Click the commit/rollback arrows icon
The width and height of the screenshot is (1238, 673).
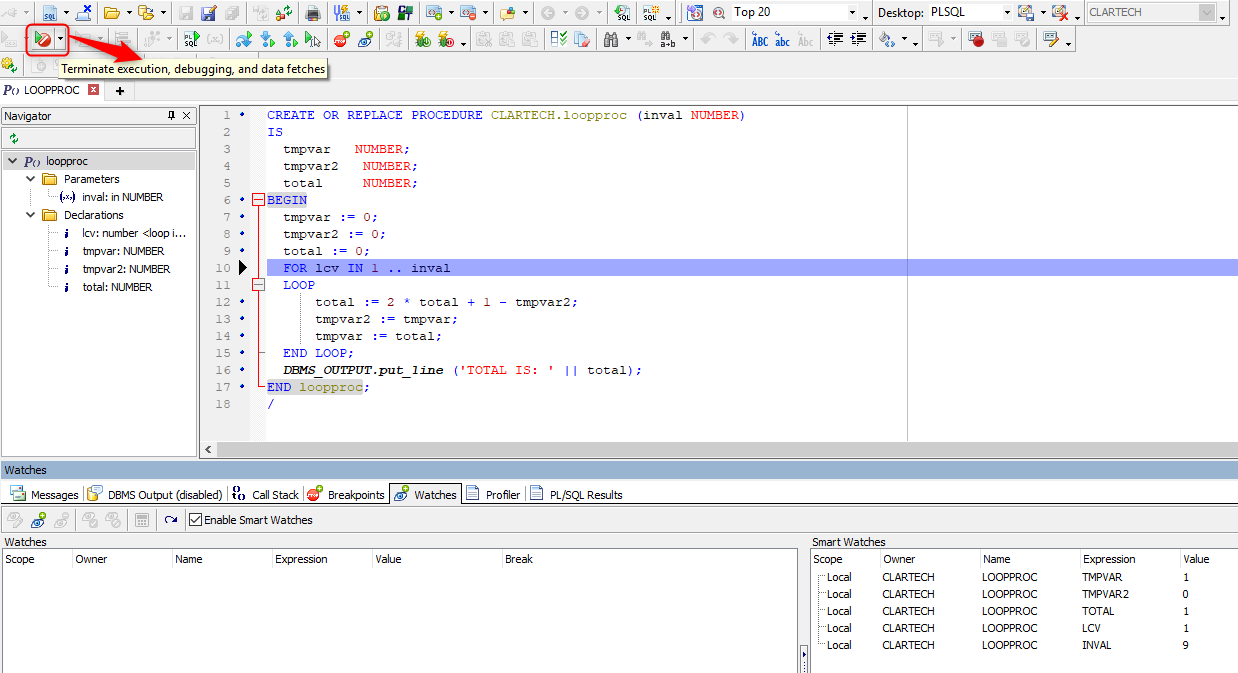pos(285,13)
